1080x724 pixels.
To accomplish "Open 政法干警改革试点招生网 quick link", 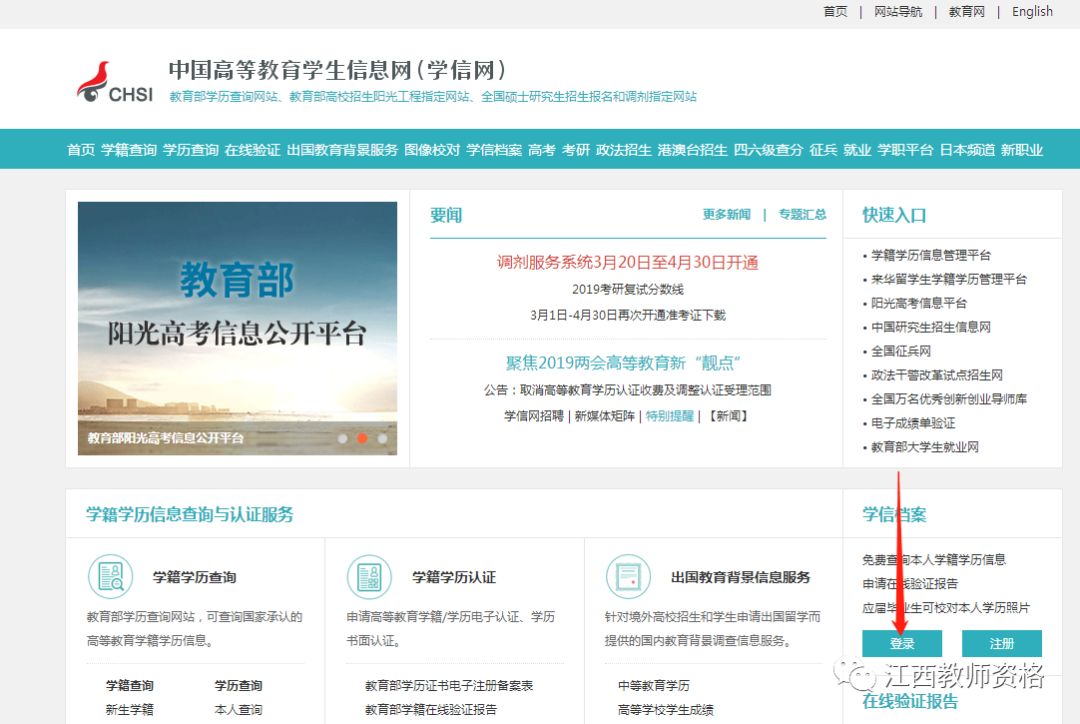I will [937, 375].
